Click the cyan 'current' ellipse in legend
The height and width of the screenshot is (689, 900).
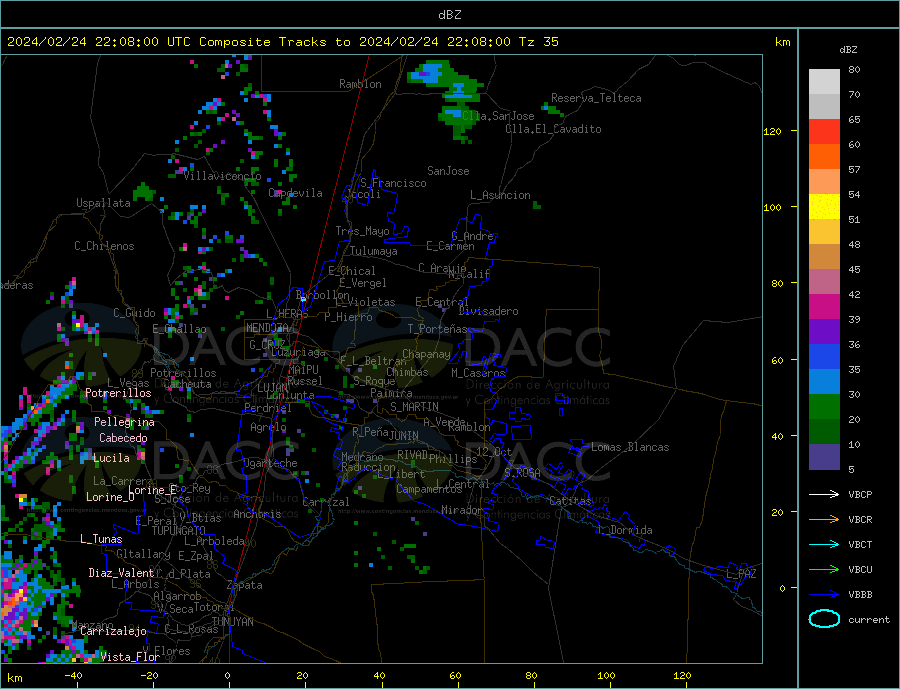coord(824,619)
